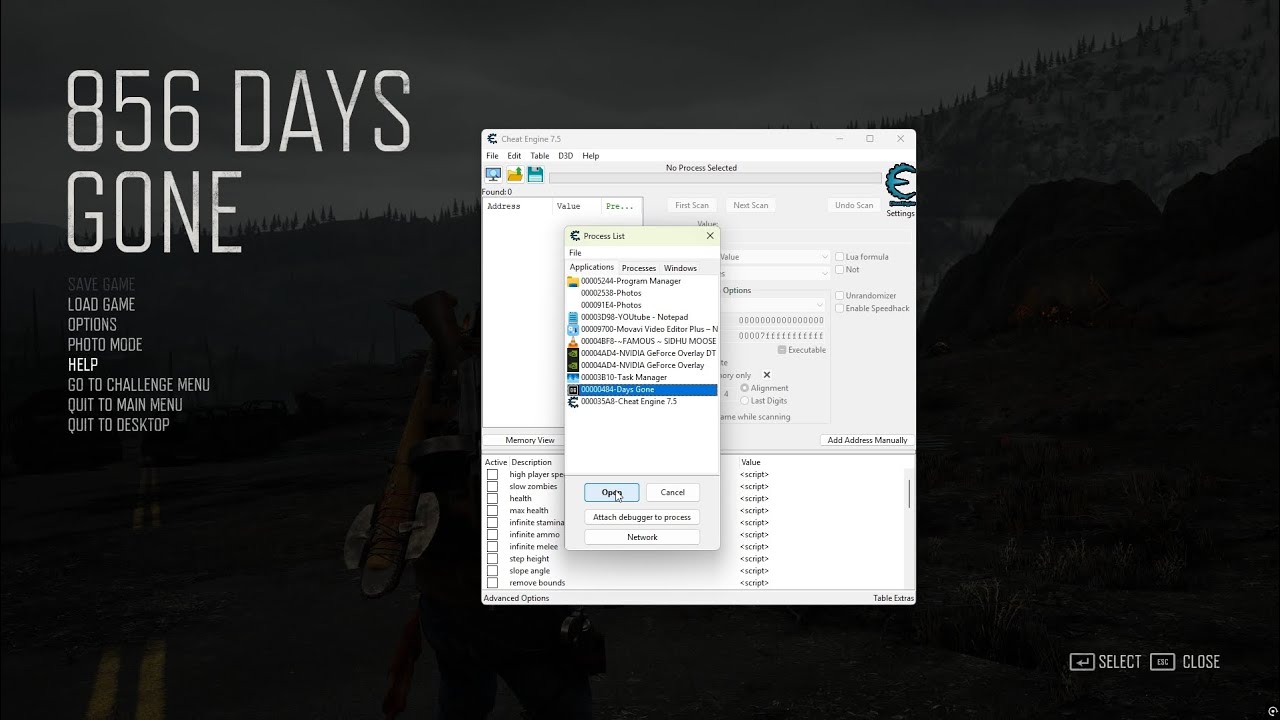Click Attach debugger to process

tap(642, 517)
